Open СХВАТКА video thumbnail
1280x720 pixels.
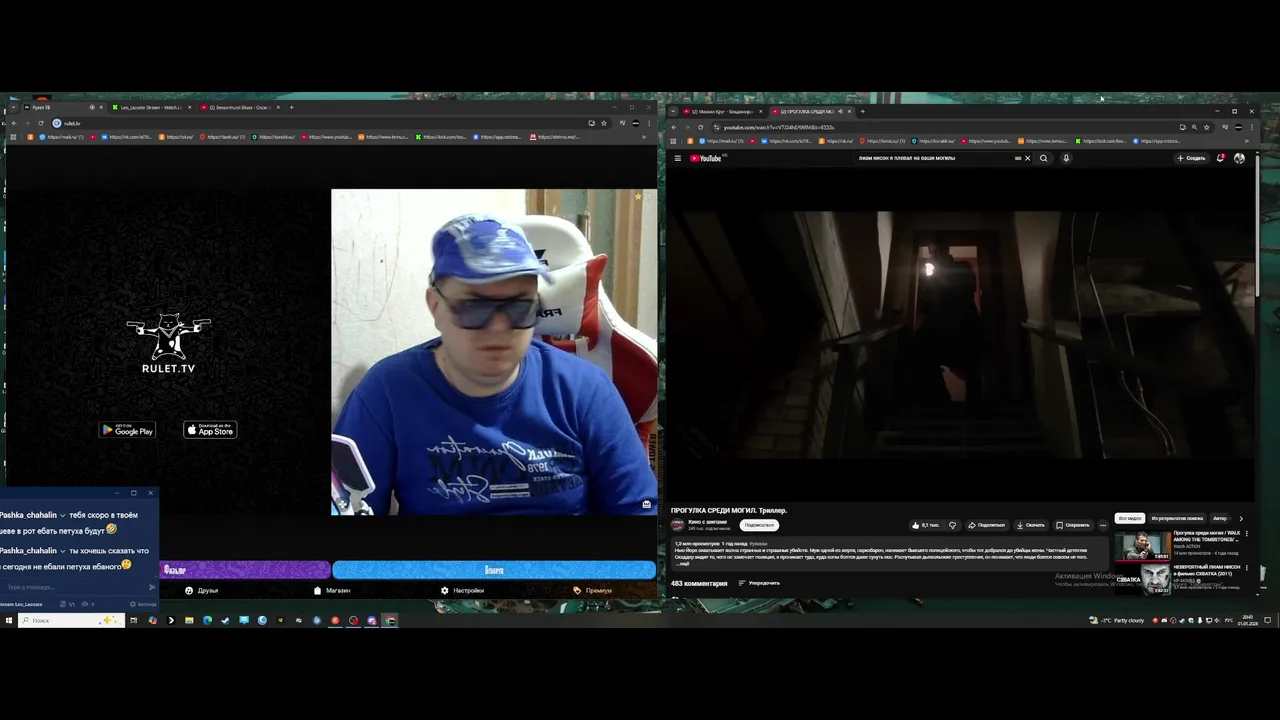1143,578
